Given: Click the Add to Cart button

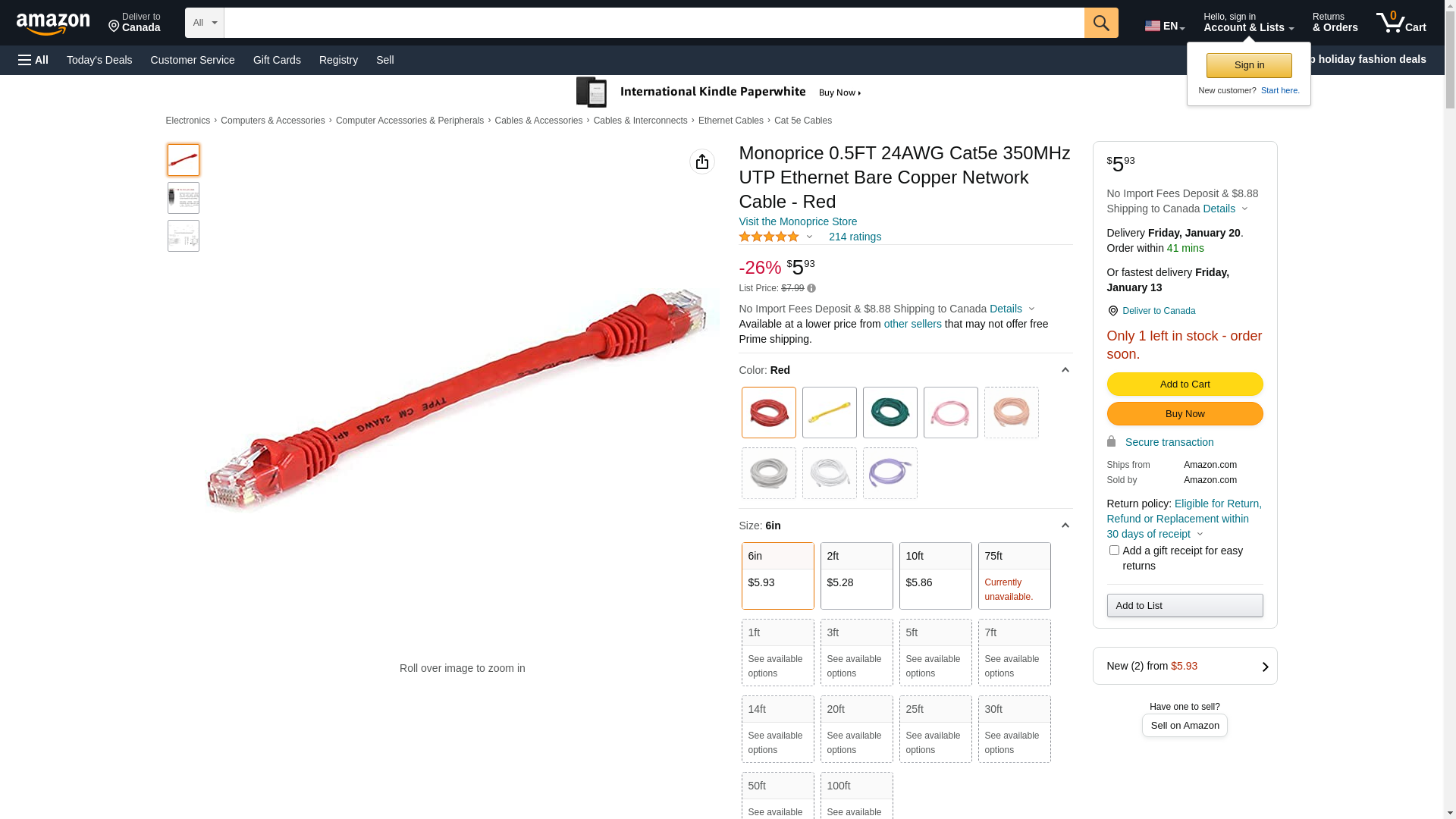Looking at the screenshot, I should (1184, 384).
